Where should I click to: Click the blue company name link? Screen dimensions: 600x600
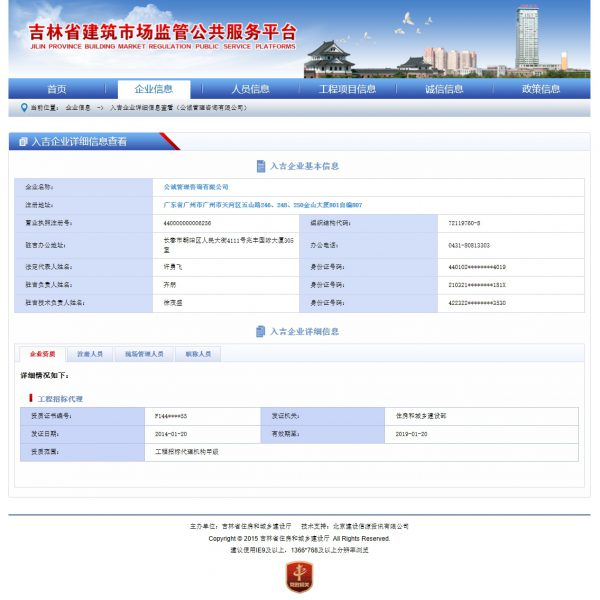click(x=196, y=187)
